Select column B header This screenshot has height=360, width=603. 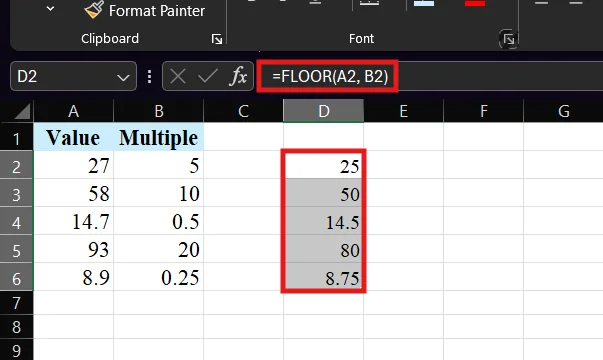(158, 111)
